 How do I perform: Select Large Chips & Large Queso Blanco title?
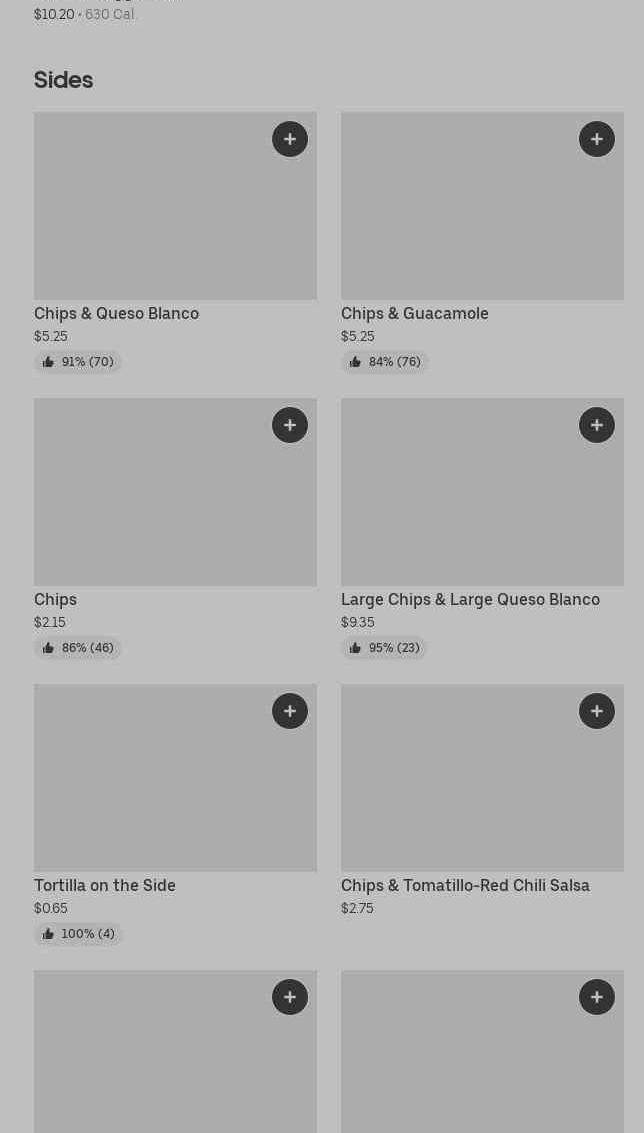(x=470, y=600)
